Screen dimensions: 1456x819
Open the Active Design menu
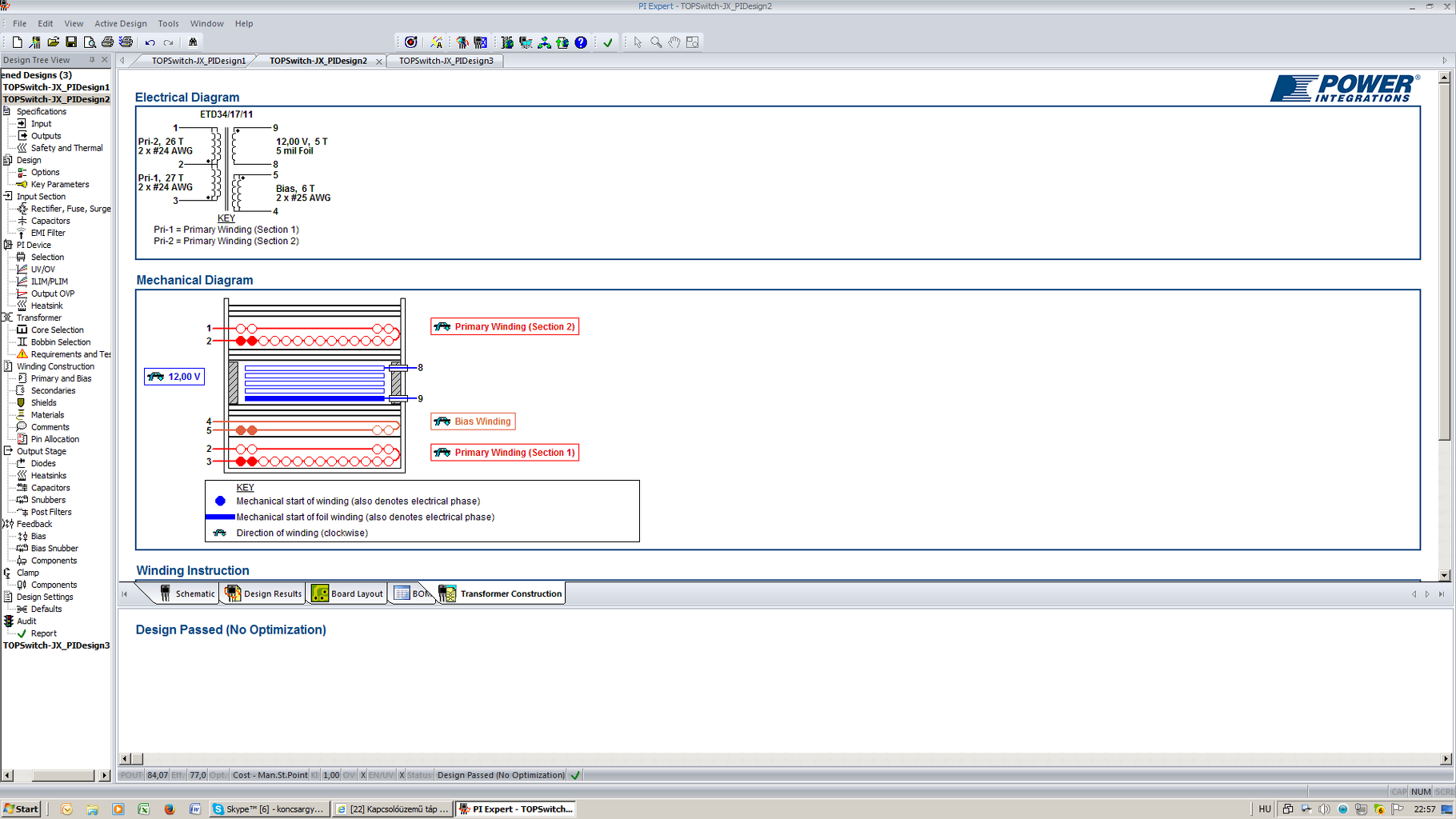[x=121, y=24]
